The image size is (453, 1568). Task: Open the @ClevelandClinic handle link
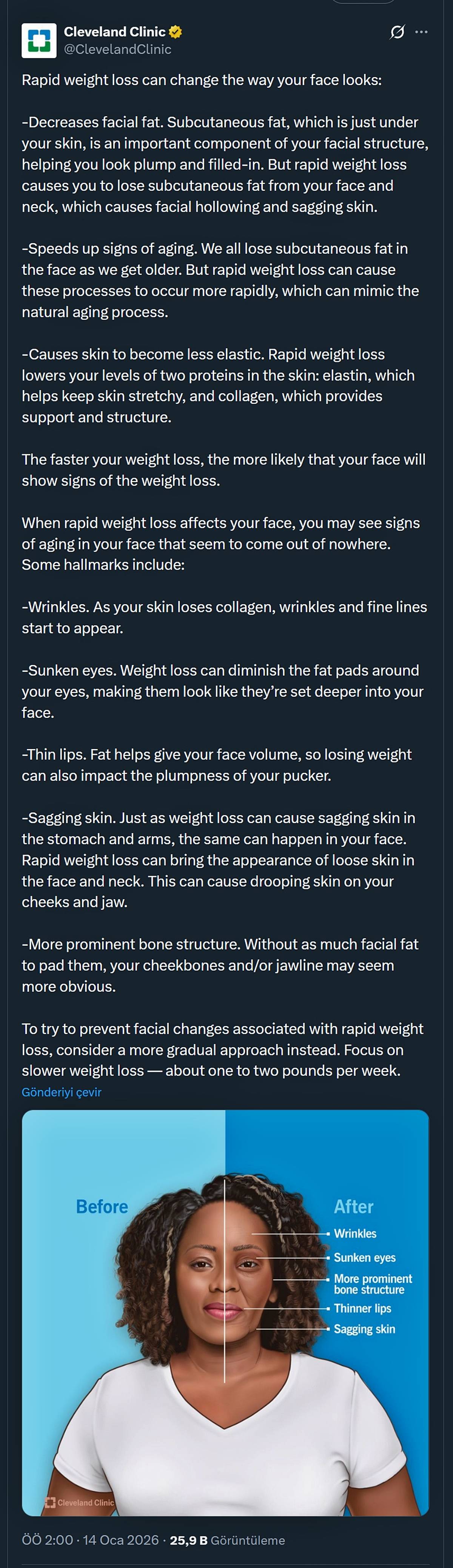118,49
